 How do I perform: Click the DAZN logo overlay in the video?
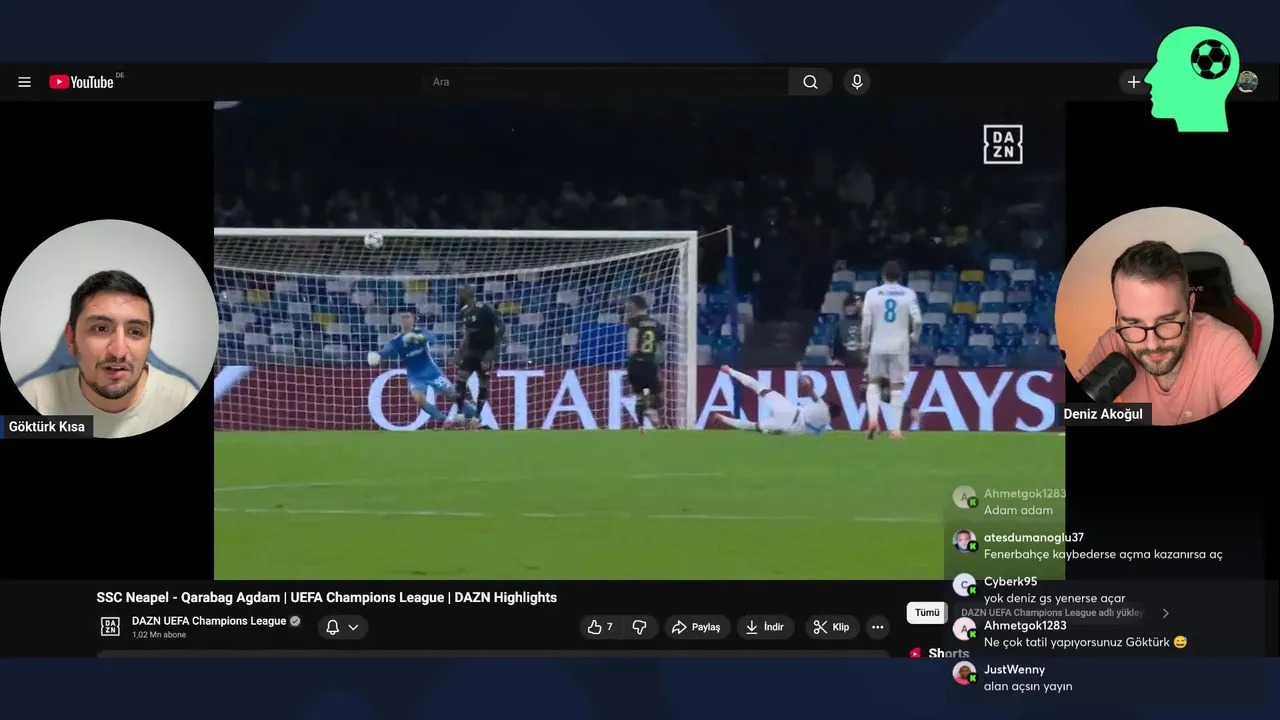(1002, 144)
